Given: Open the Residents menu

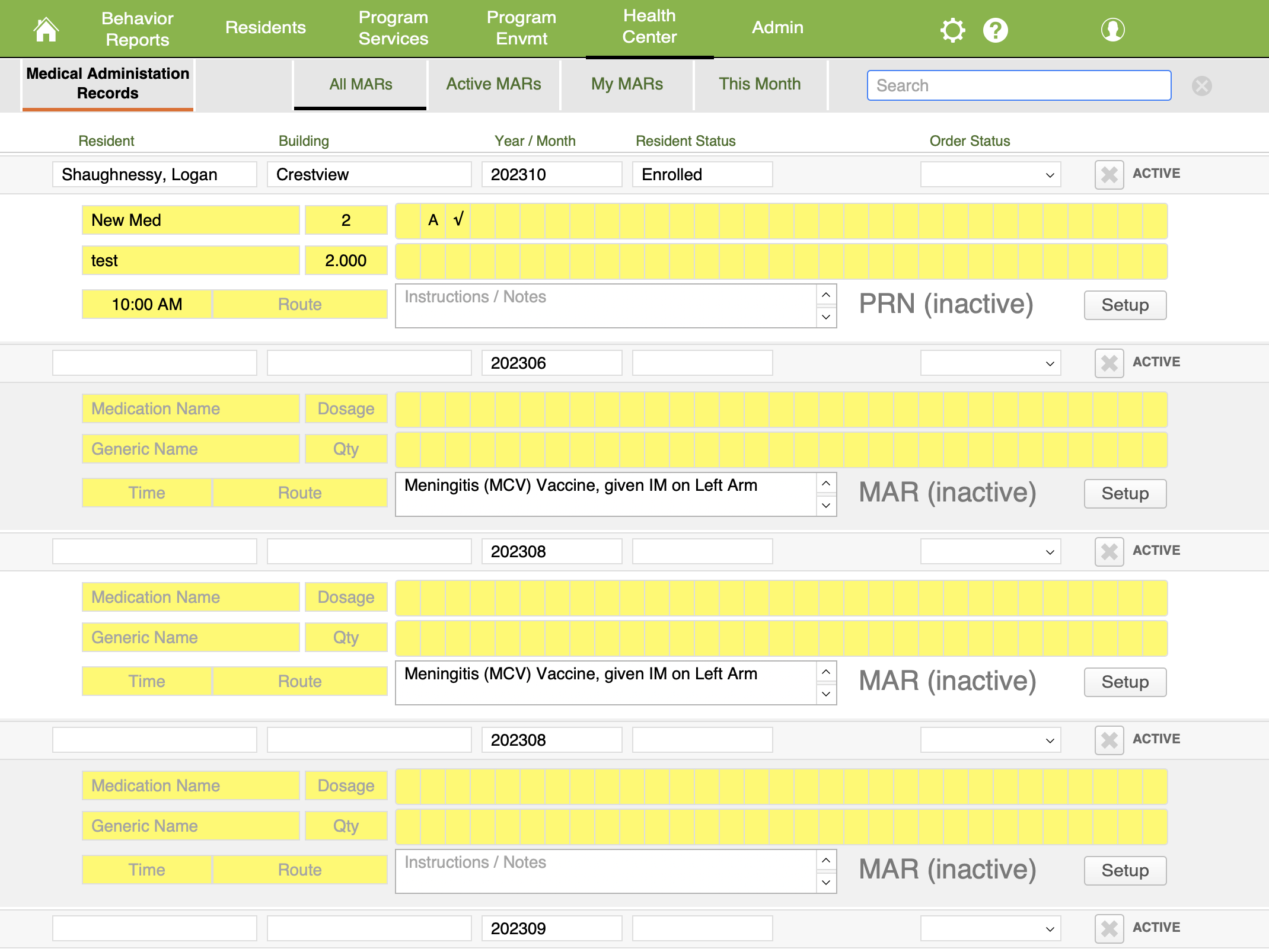Looking at the screenshot, I should [266, 27].
